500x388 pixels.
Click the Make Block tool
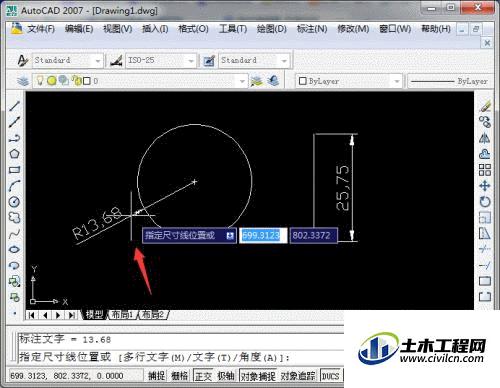(14, 297)
